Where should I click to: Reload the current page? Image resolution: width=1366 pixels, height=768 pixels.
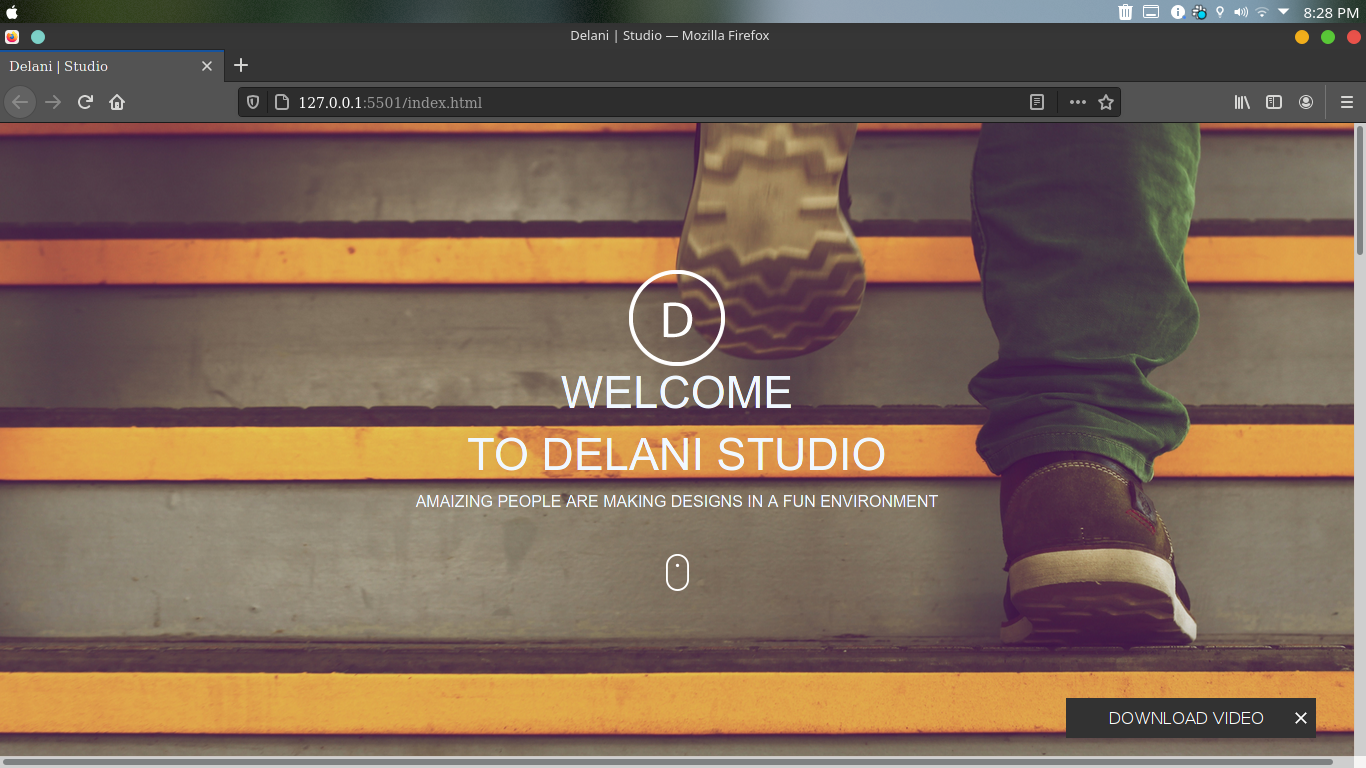click(85, 101)
